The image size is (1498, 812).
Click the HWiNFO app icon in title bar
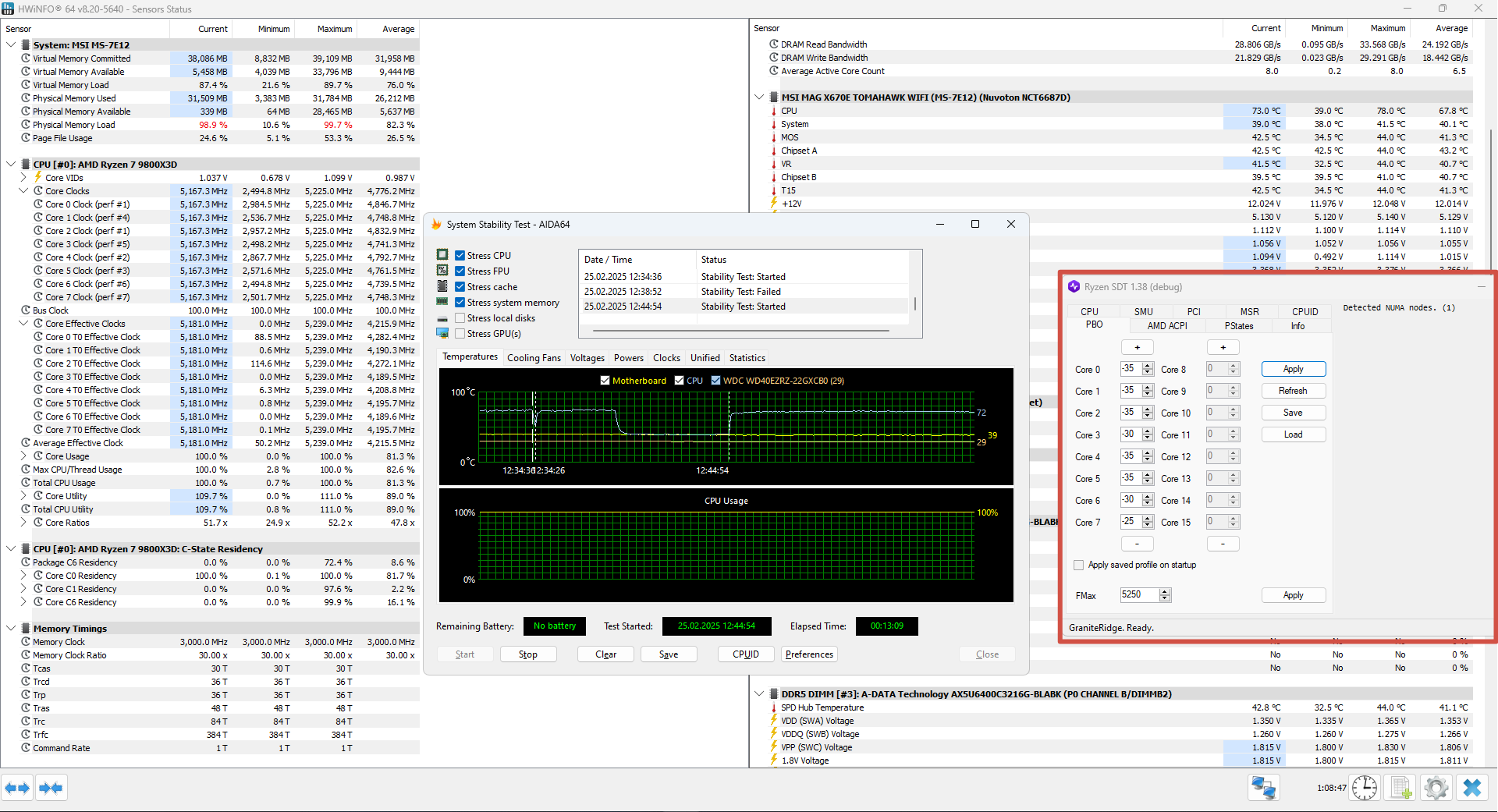click(8, 9)
